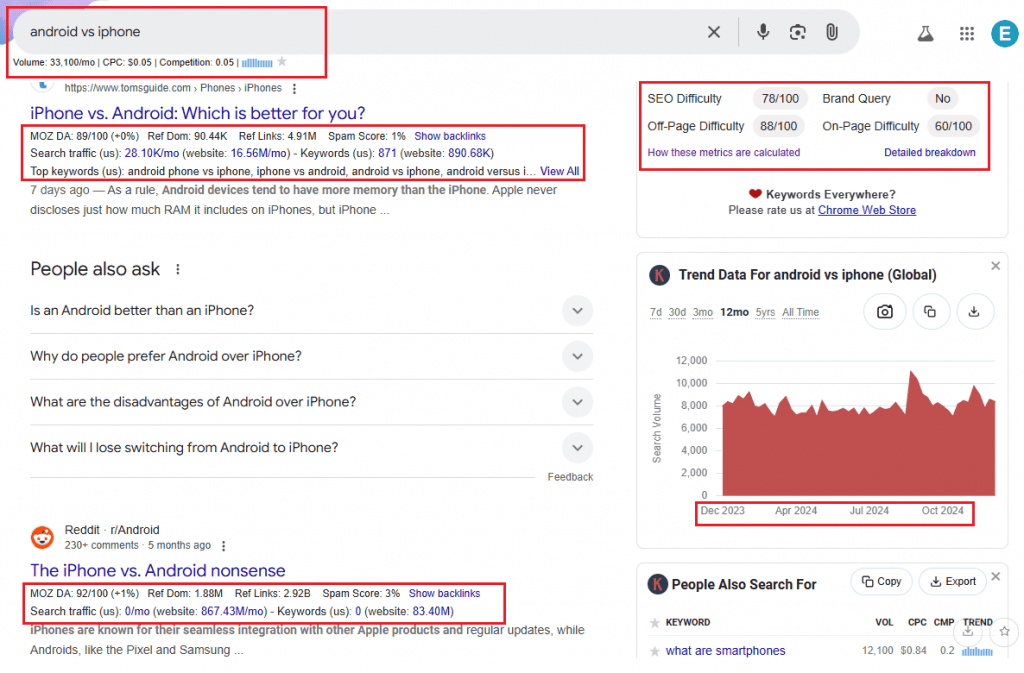Screen dimensions: 1024x673
Task: Click keywords count 871 link
Action: pos(387,153)
